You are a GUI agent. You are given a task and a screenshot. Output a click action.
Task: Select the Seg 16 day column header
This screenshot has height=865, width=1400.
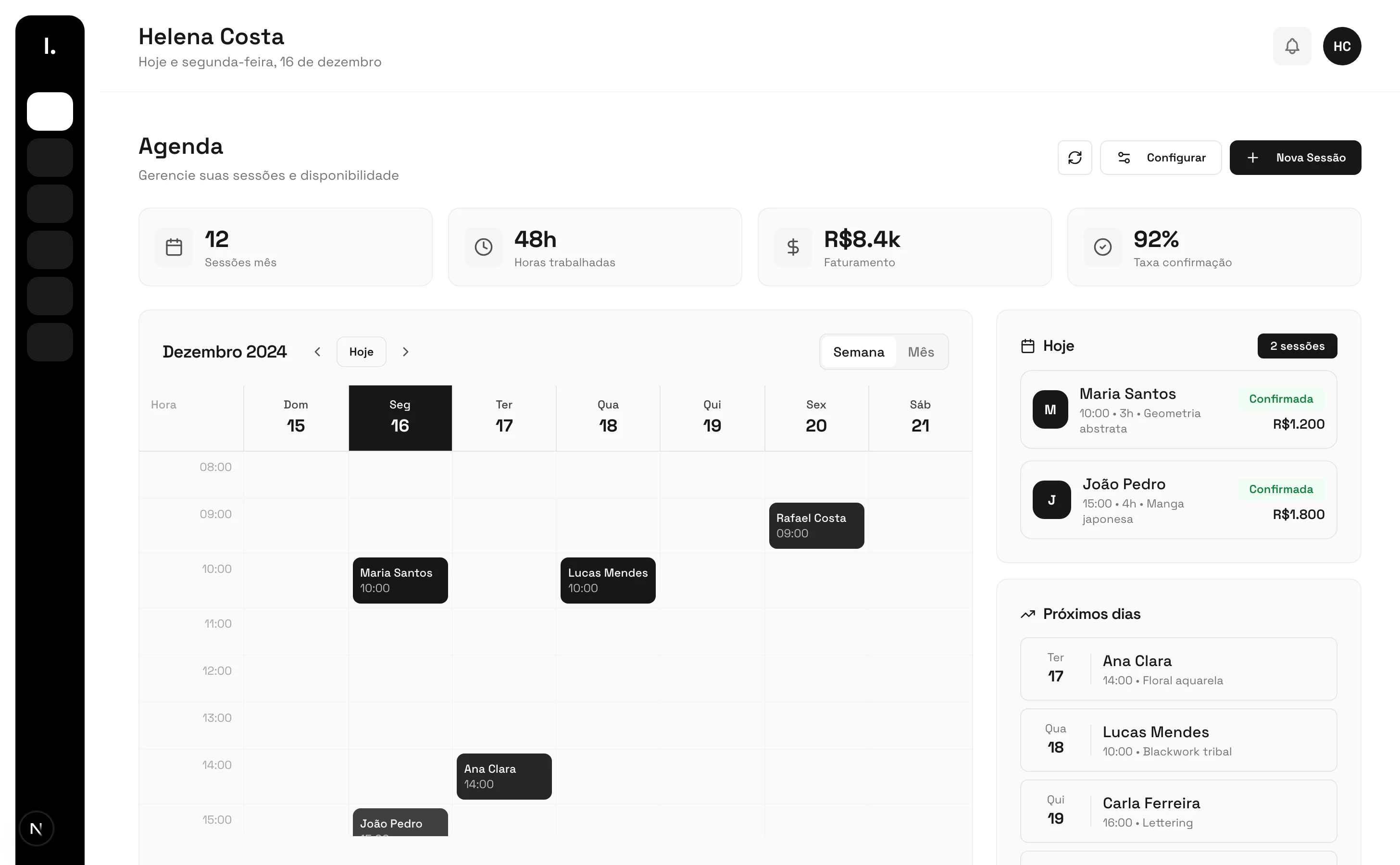pos(400,418)
